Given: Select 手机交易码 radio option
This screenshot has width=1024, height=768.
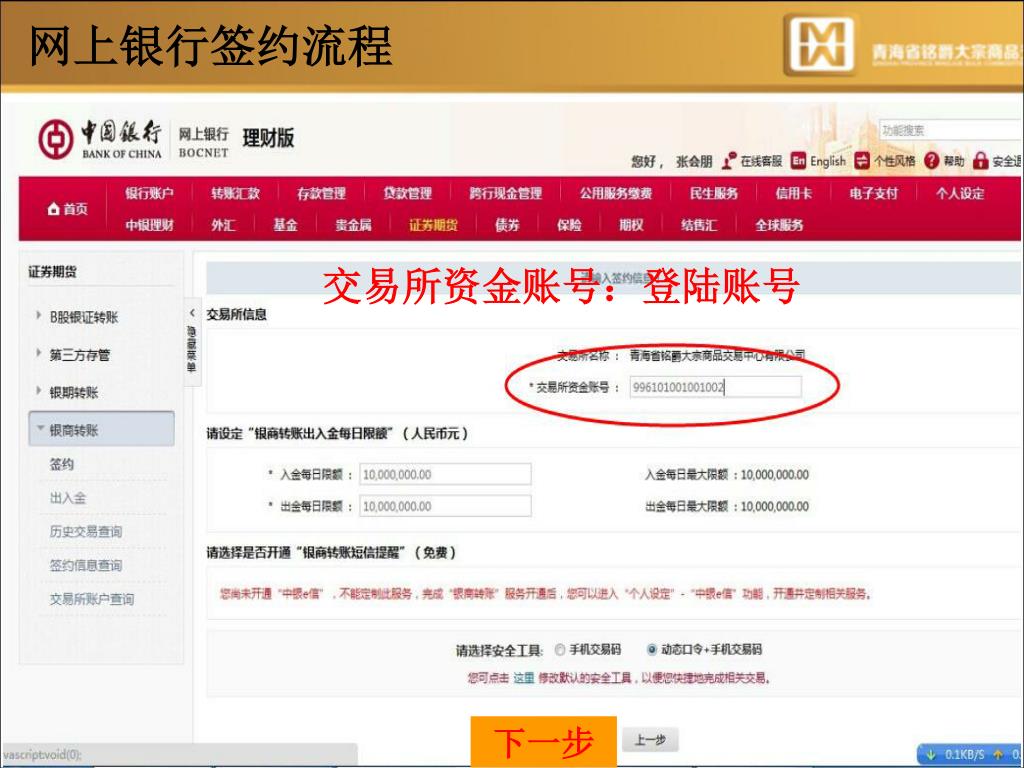Looking at the screenshot, I should [560, 650].
